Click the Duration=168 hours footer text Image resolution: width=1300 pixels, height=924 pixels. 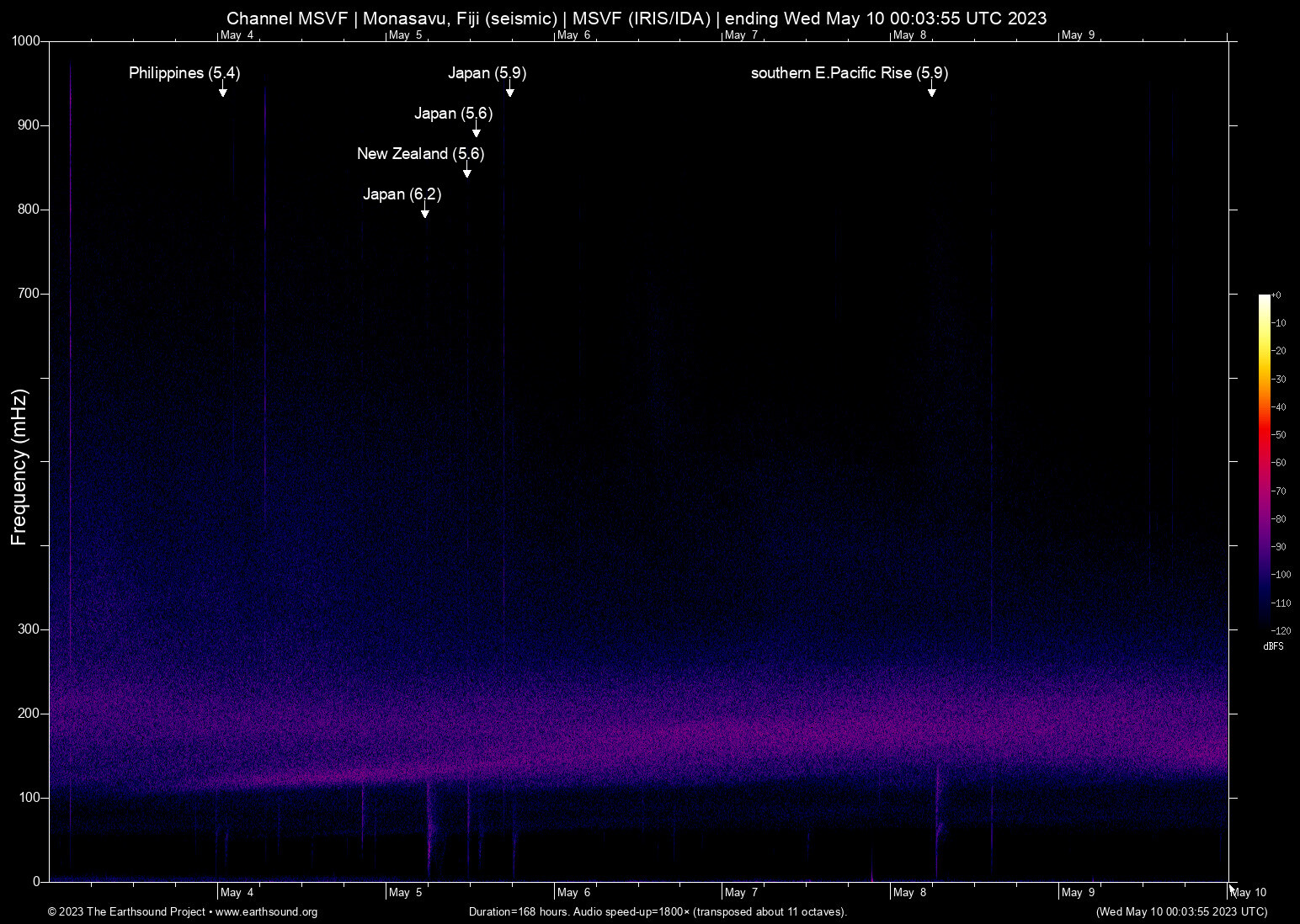point(658,912)
